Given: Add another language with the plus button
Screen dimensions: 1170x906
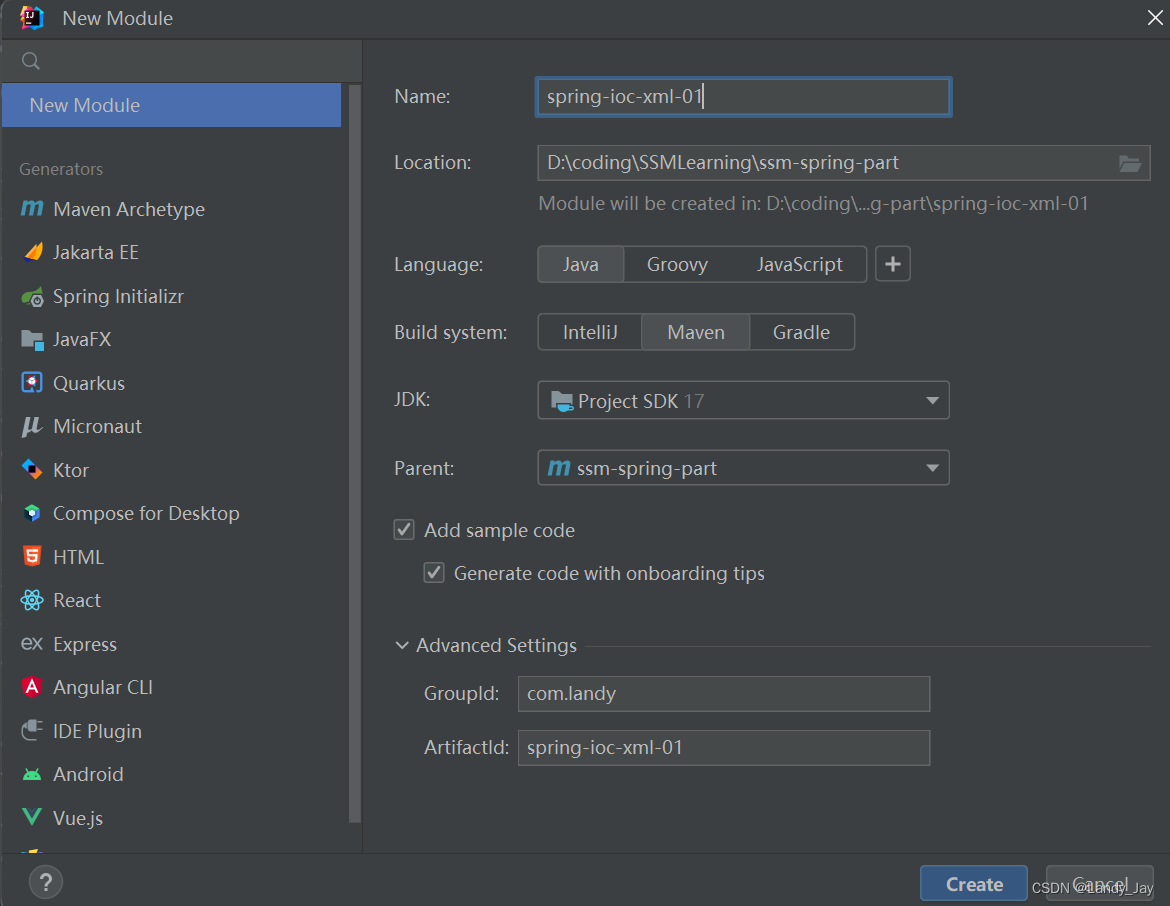Looking at the screenshot, I should pos(892,264).
